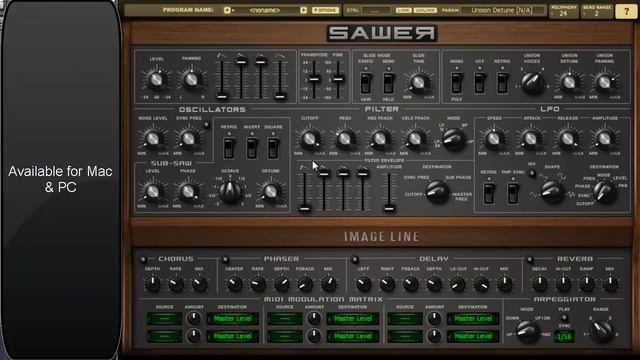The image size is (640, 360).
Task: Open the arpeggiator Sync 1/16 display
Action: point(564,337)
